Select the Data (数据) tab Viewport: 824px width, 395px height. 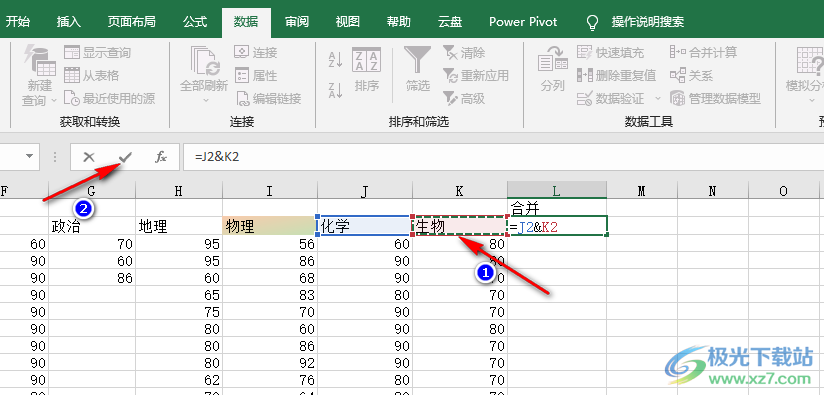tap(246, 22)
